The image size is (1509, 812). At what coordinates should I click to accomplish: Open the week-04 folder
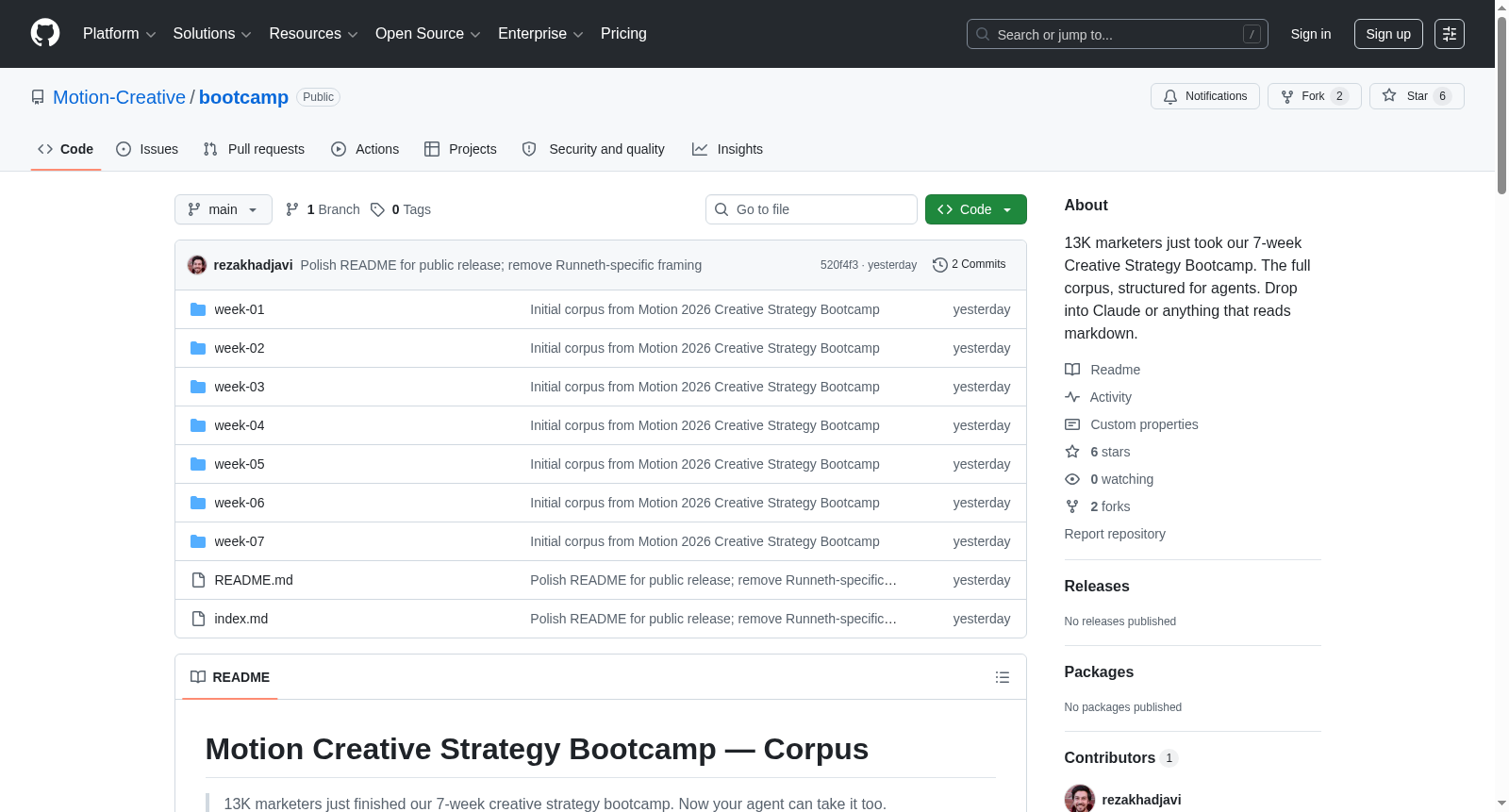point(240,425)
